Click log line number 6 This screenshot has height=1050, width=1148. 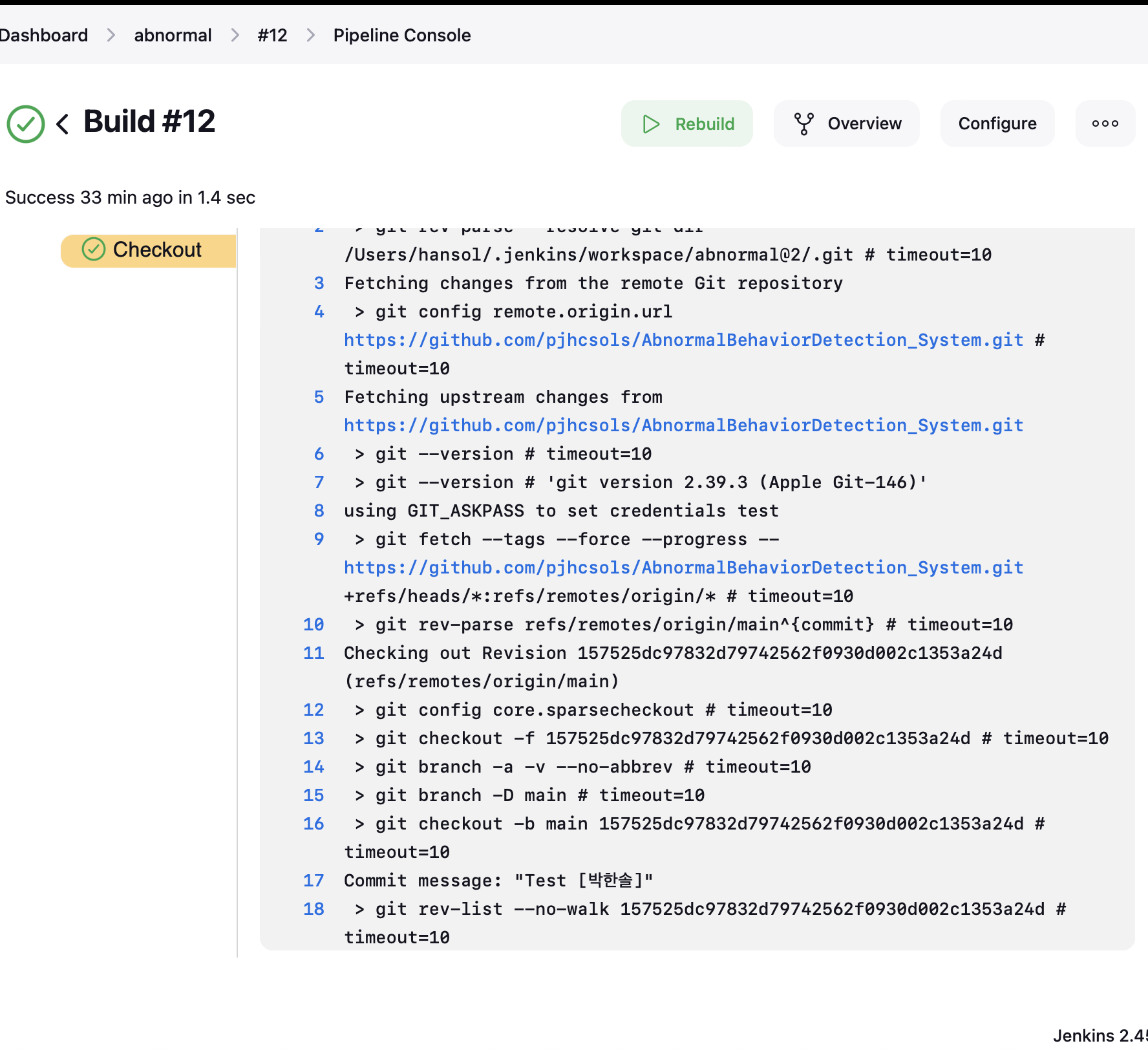[x=319, y=454]
